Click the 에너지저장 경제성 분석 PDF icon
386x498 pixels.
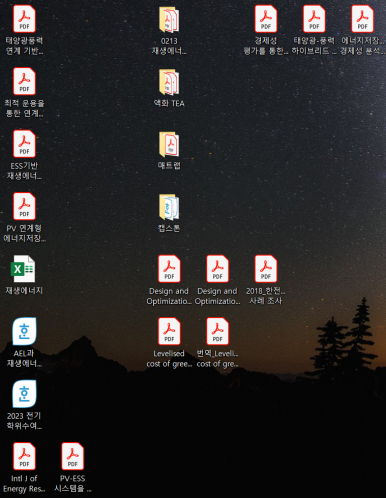(x=363, y=19)
